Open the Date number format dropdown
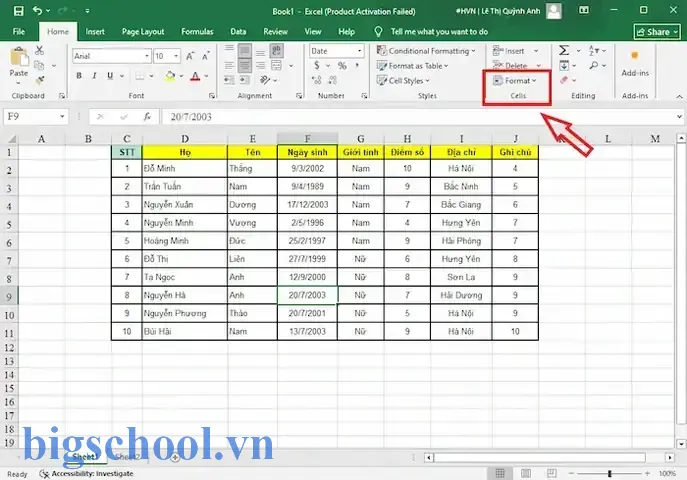 (359, 51)
